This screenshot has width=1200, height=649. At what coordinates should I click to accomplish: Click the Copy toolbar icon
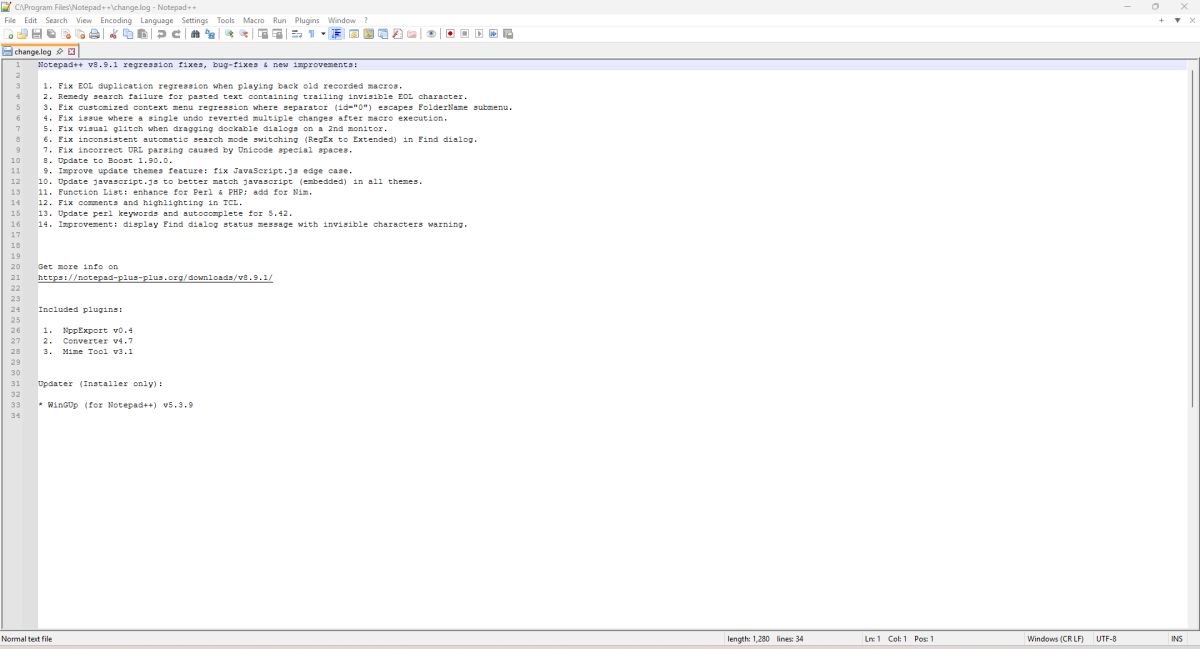(128, 33)
